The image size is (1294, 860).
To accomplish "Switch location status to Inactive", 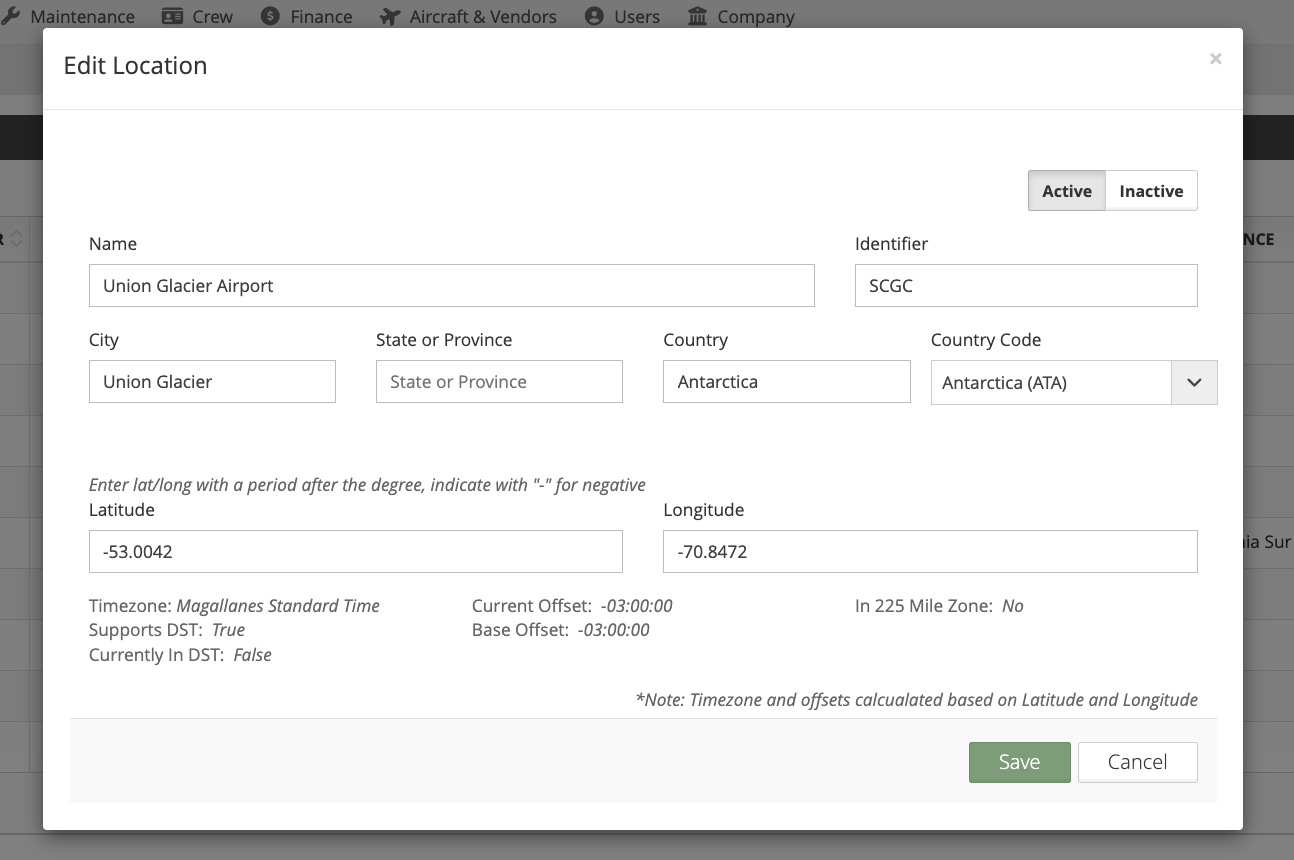I will (x=1151, y=191).
